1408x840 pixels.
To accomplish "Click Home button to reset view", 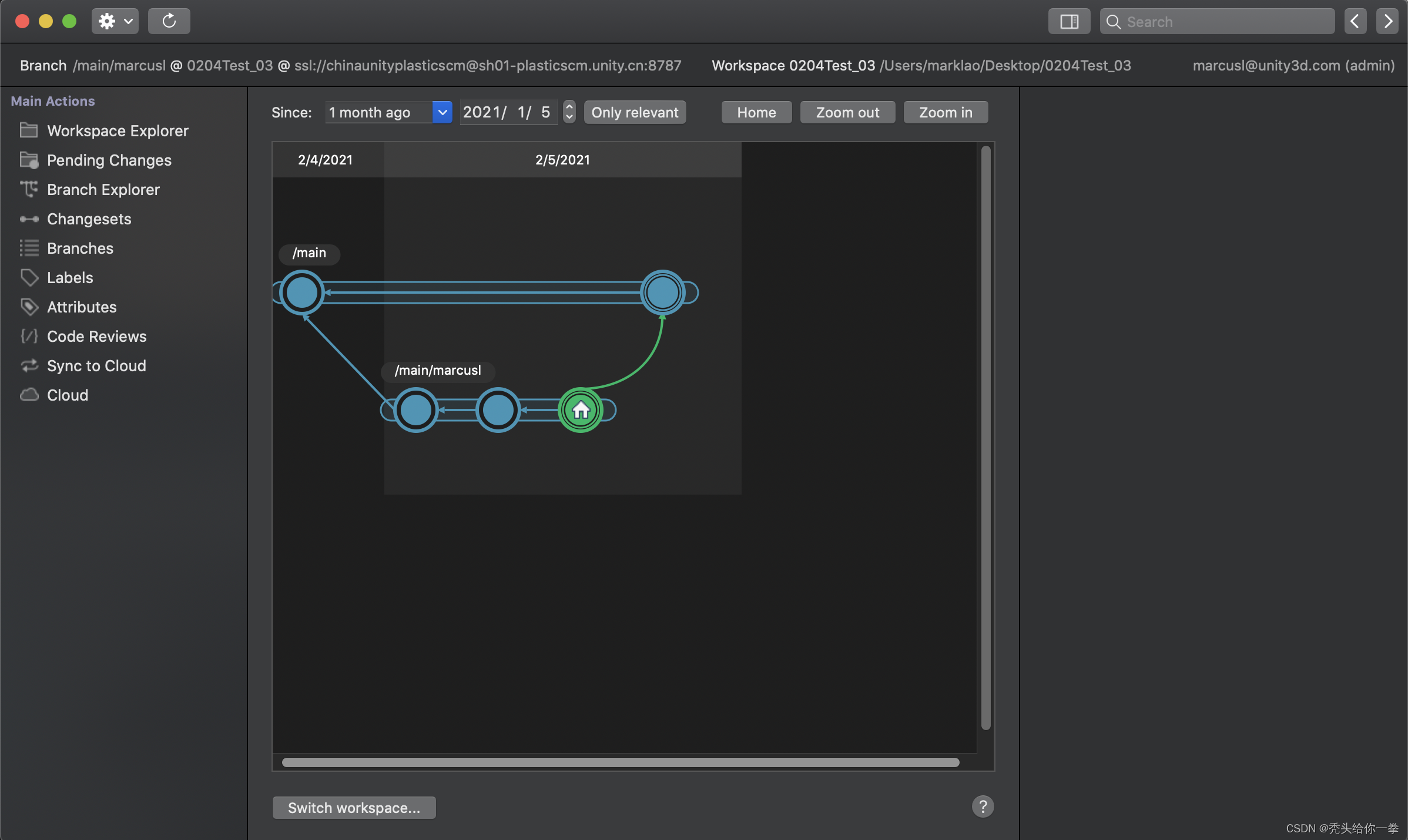I will pyautogui.click(x=756, y=111).
